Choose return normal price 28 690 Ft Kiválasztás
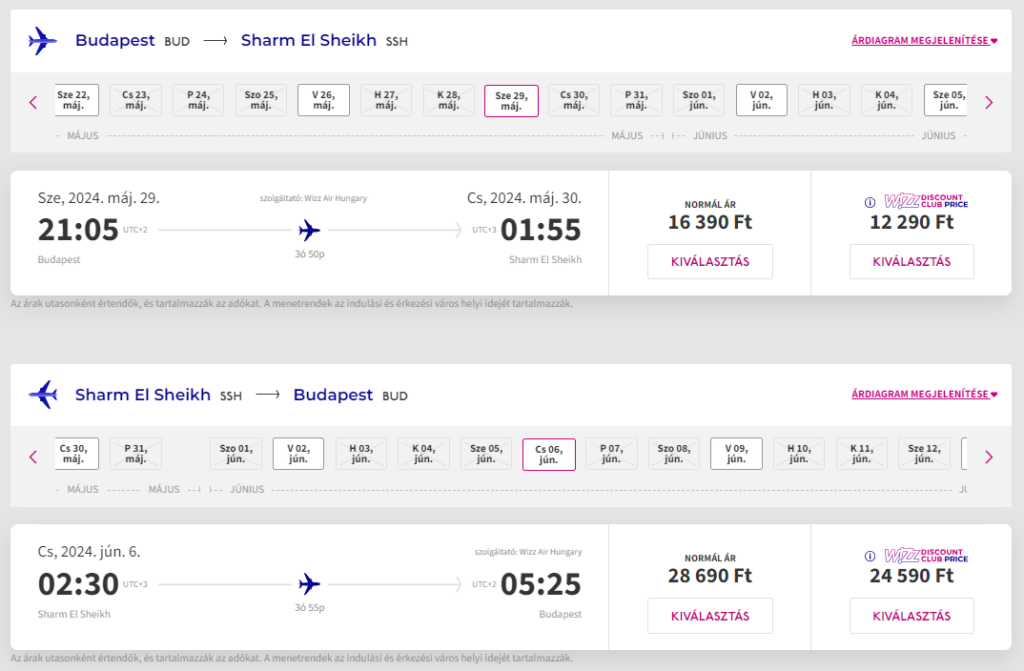This screenshot has height=671, width=1024. [710, 615]
